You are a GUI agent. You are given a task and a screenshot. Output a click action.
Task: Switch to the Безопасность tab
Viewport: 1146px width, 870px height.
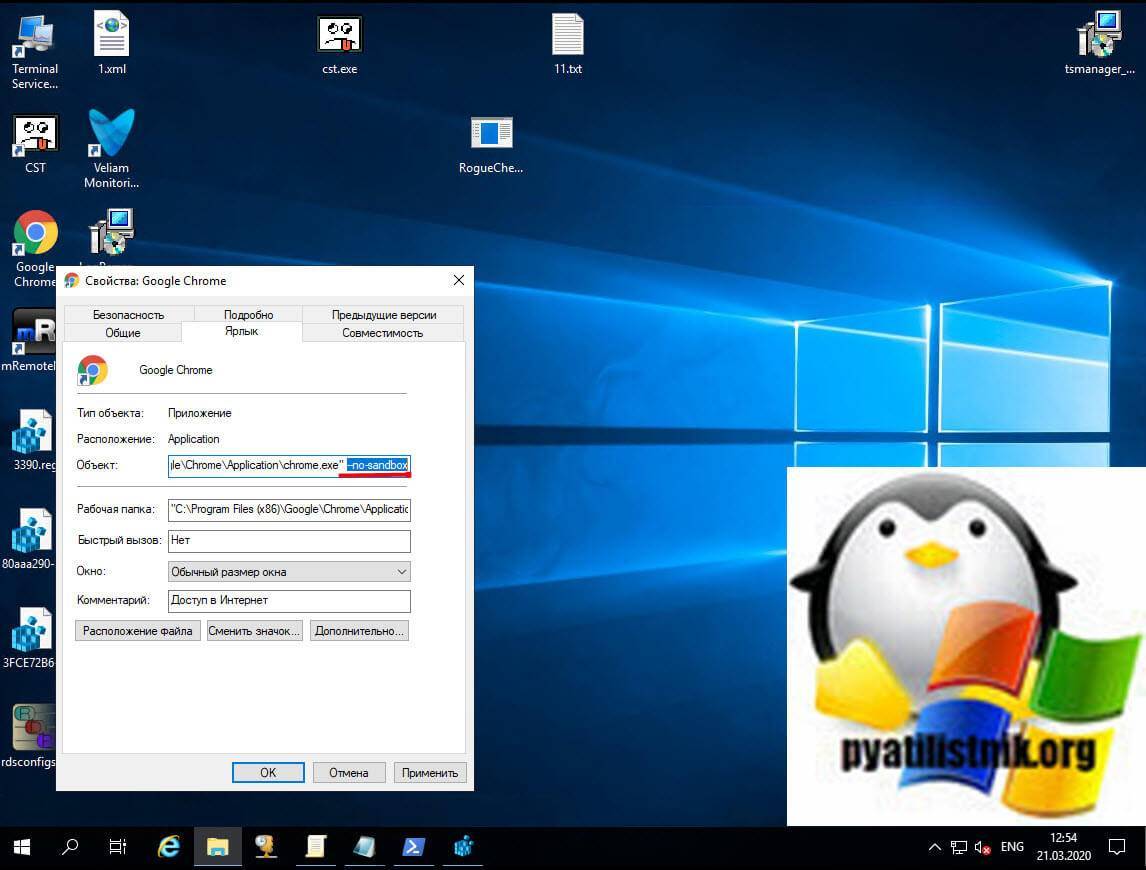pos(128,315)
